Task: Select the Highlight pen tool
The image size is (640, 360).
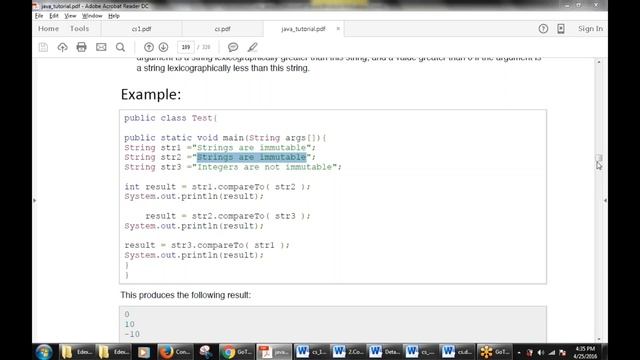Action: (x=253, y=47)
